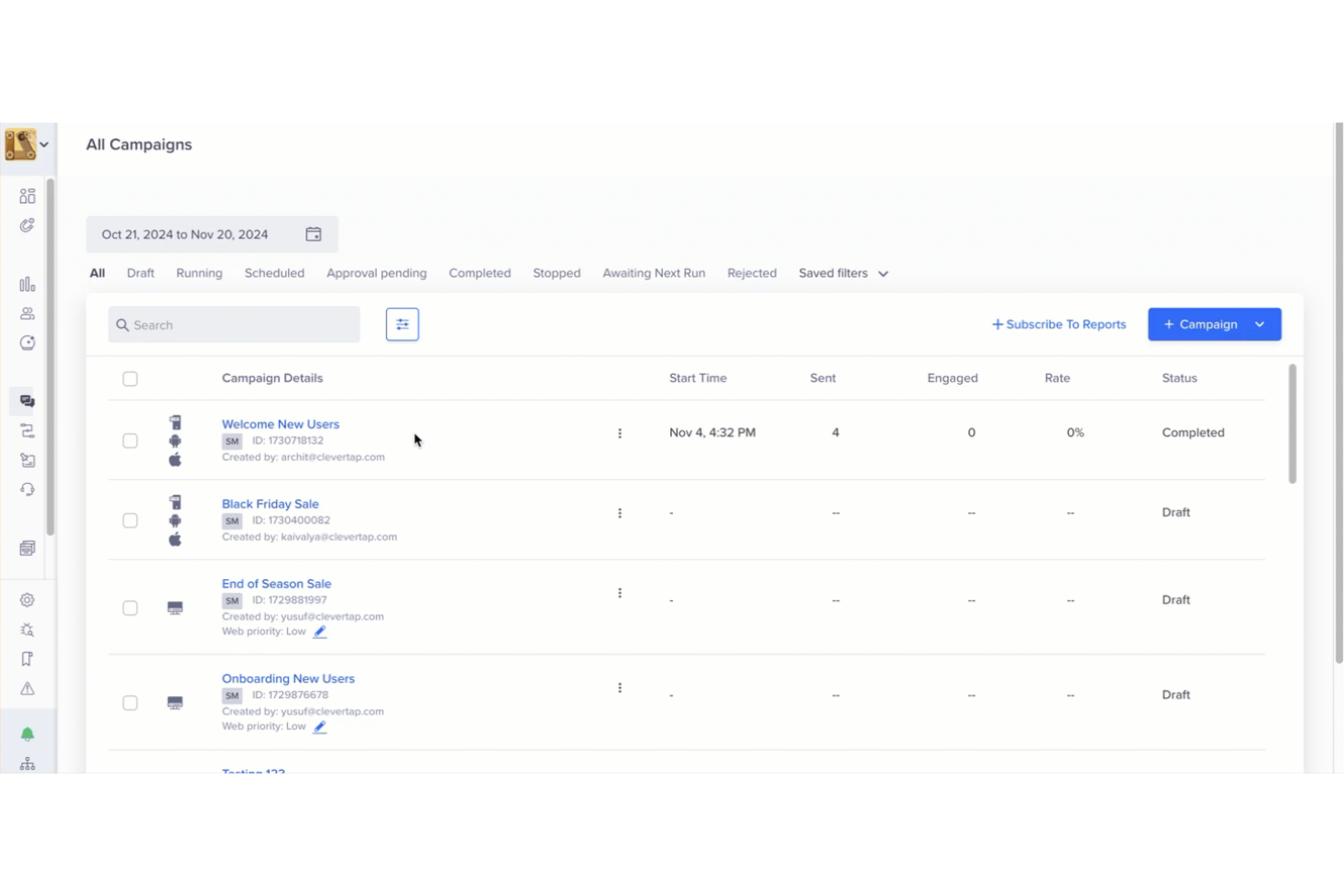The width and height of the screenshot is (1344, 896).
Task: Switch to the Running tab
Action: pos(199,273)
